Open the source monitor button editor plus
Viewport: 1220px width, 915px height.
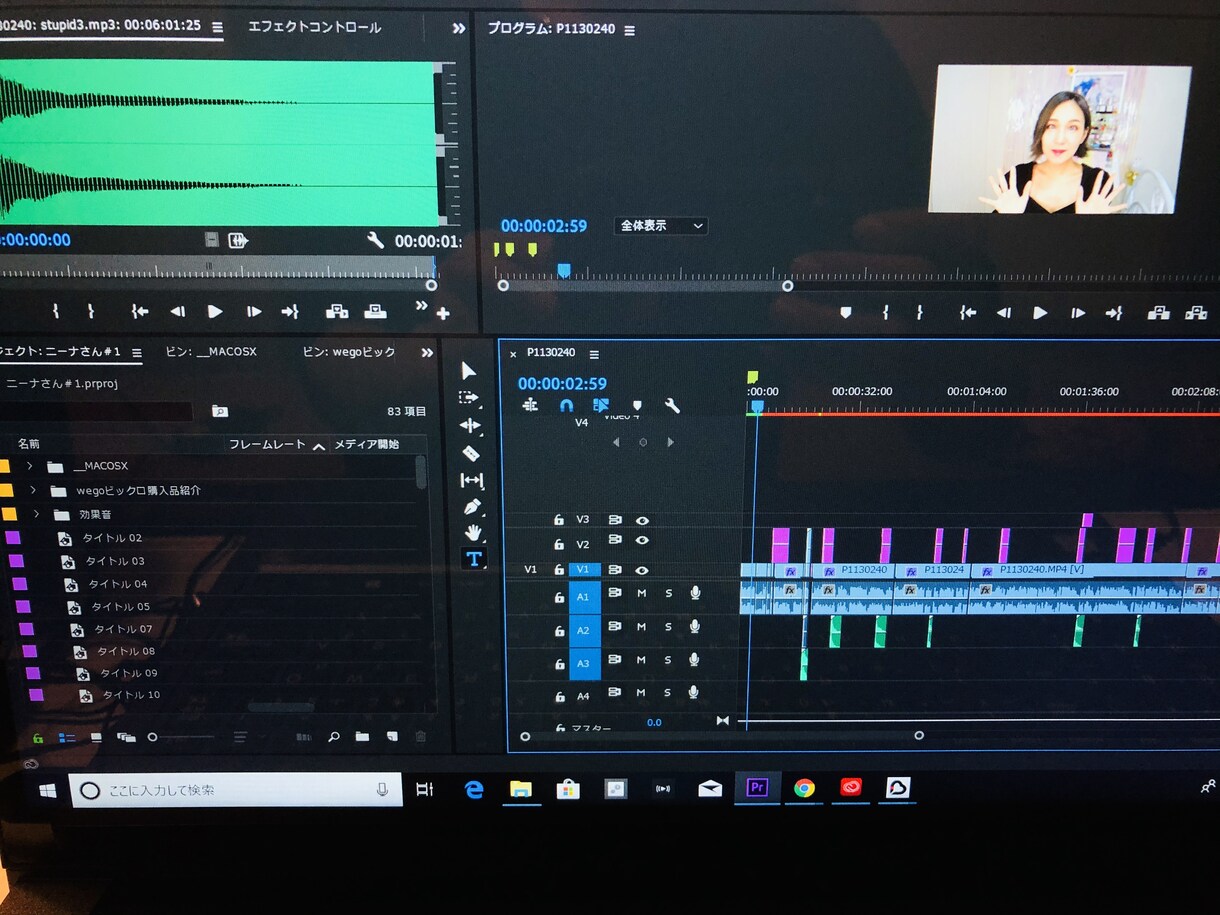[x=443, y=314]
